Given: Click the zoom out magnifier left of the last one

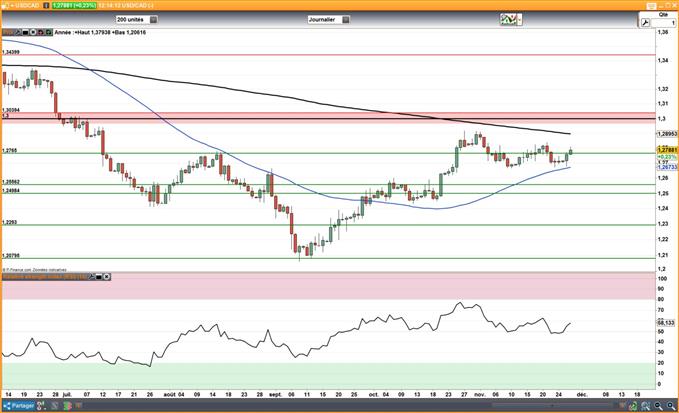Looking at the screenshot, I should (x=658, y=406).
